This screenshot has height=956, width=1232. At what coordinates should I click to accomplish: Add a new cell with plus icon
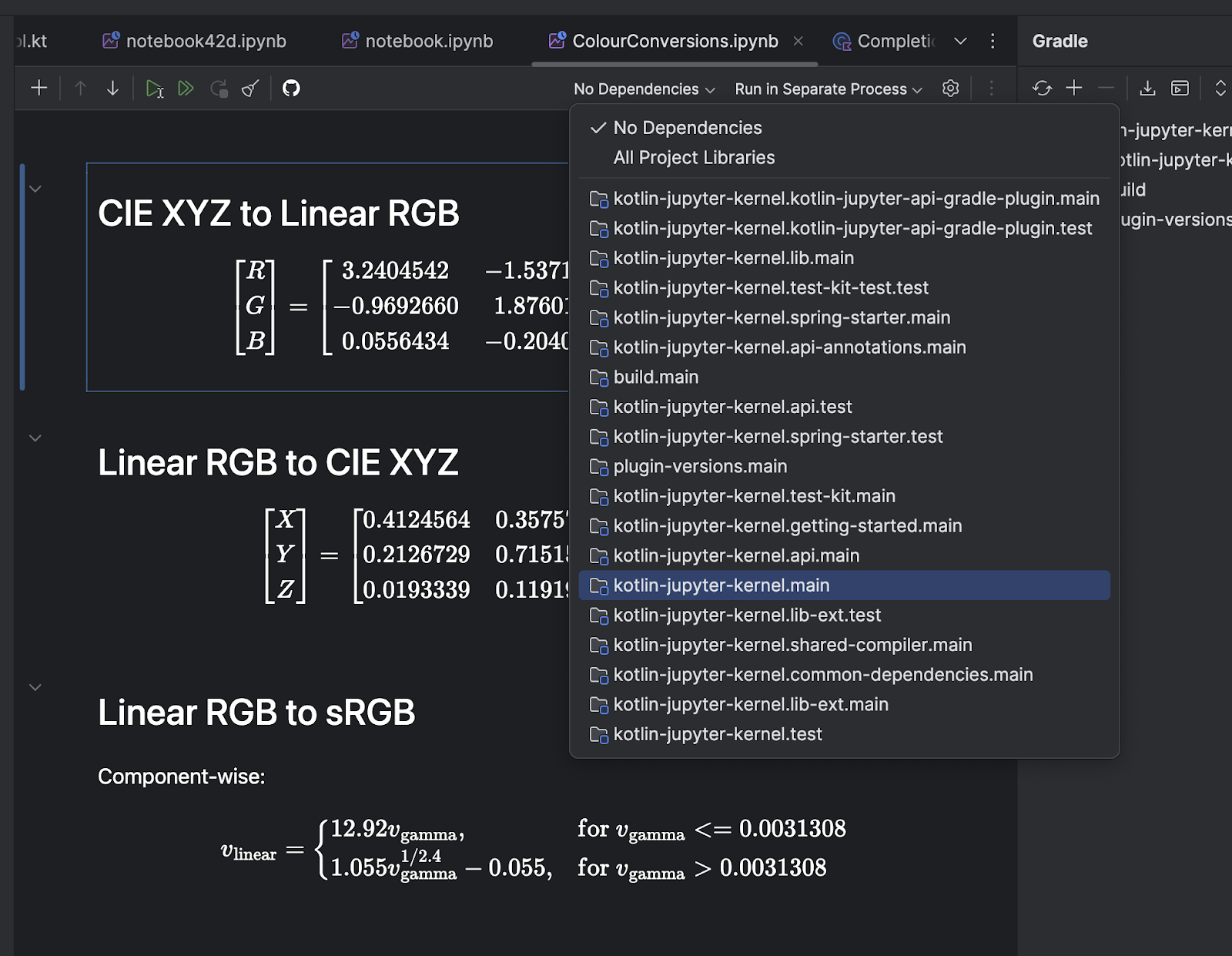coord(39,89)
